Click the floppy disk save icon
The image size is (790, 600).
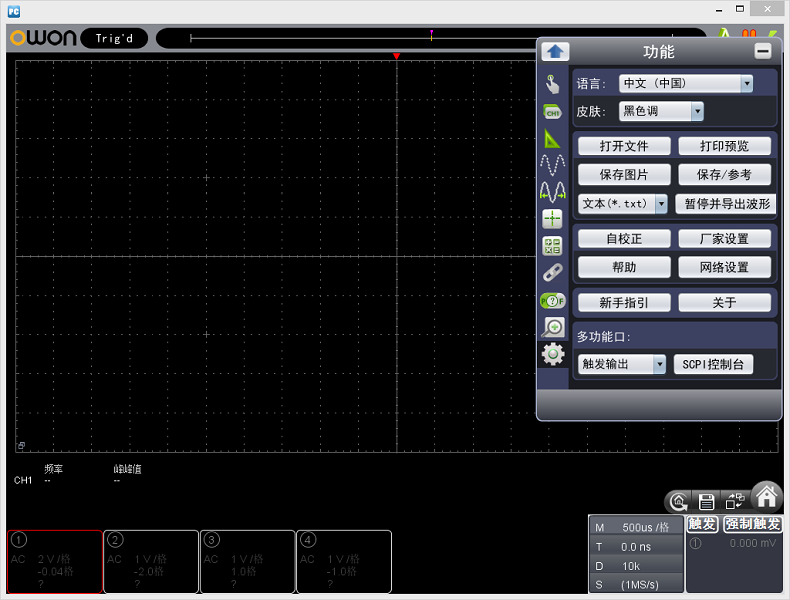(x=706, y=502)
